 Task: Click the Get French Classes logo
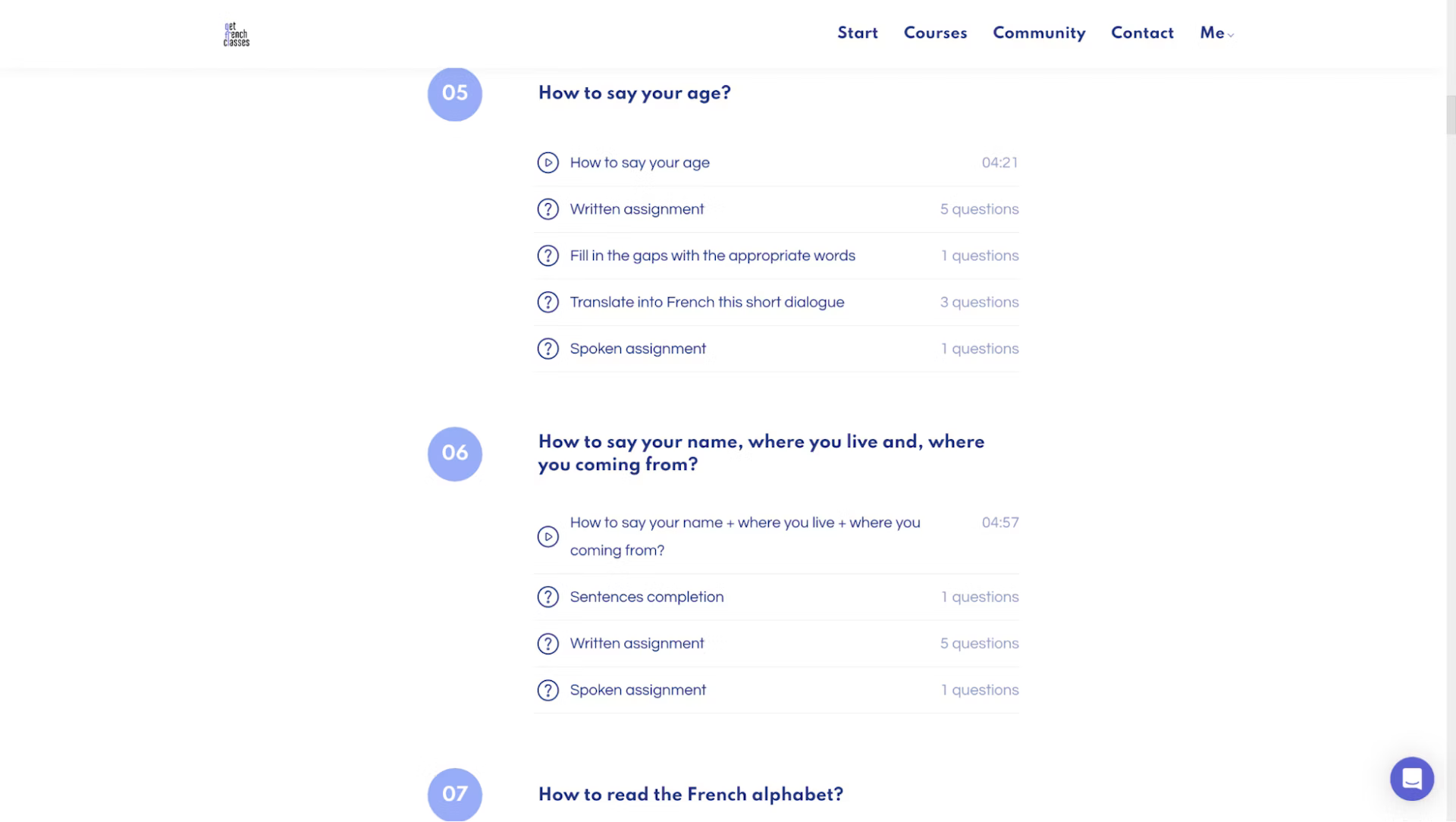click(236, 34)
